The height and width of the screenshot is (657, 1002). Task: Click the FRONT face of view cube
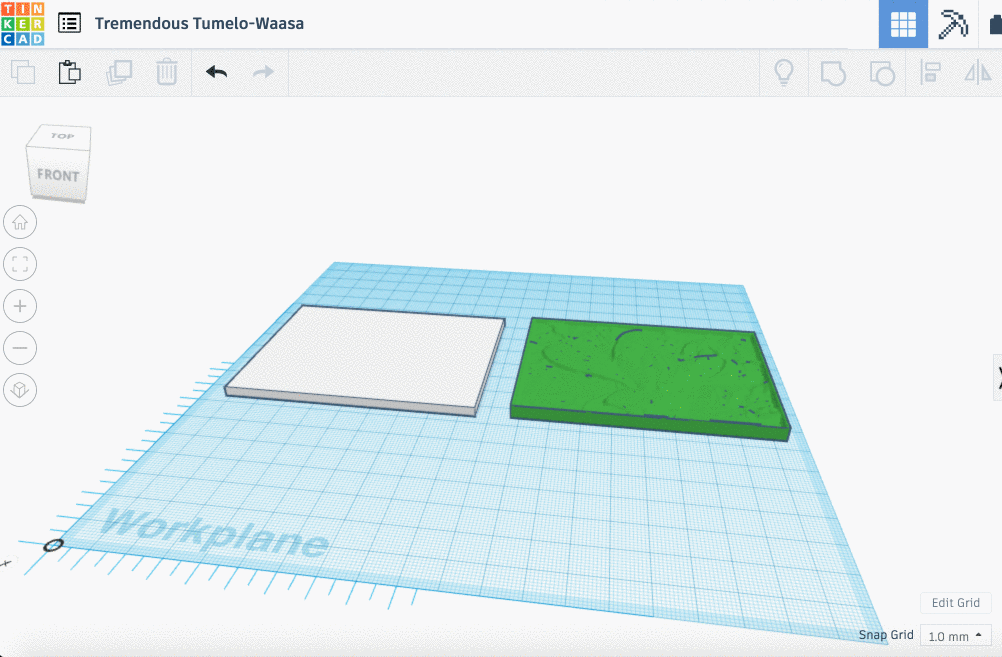tap(58, 174)
